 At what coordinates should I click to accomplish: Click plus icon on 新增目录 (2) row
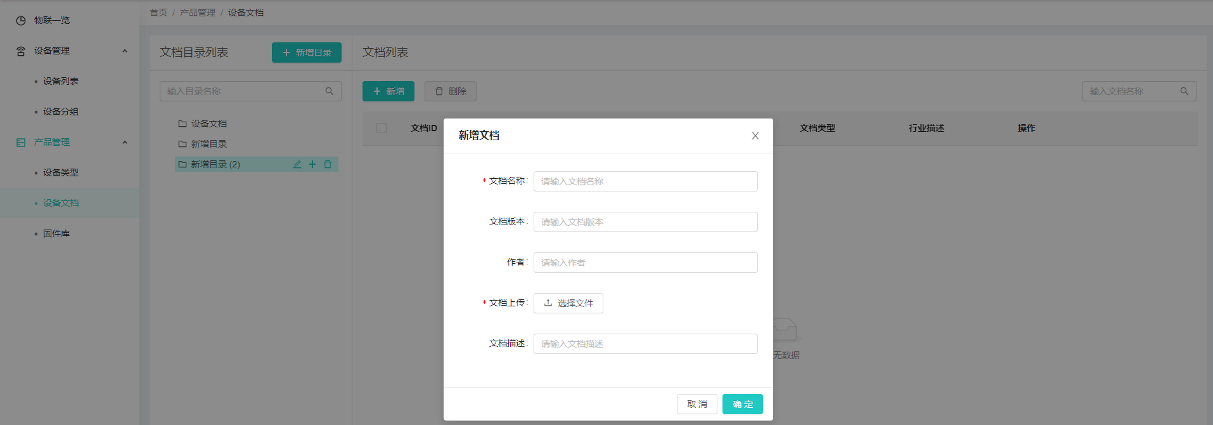click(x=312, y=164)
